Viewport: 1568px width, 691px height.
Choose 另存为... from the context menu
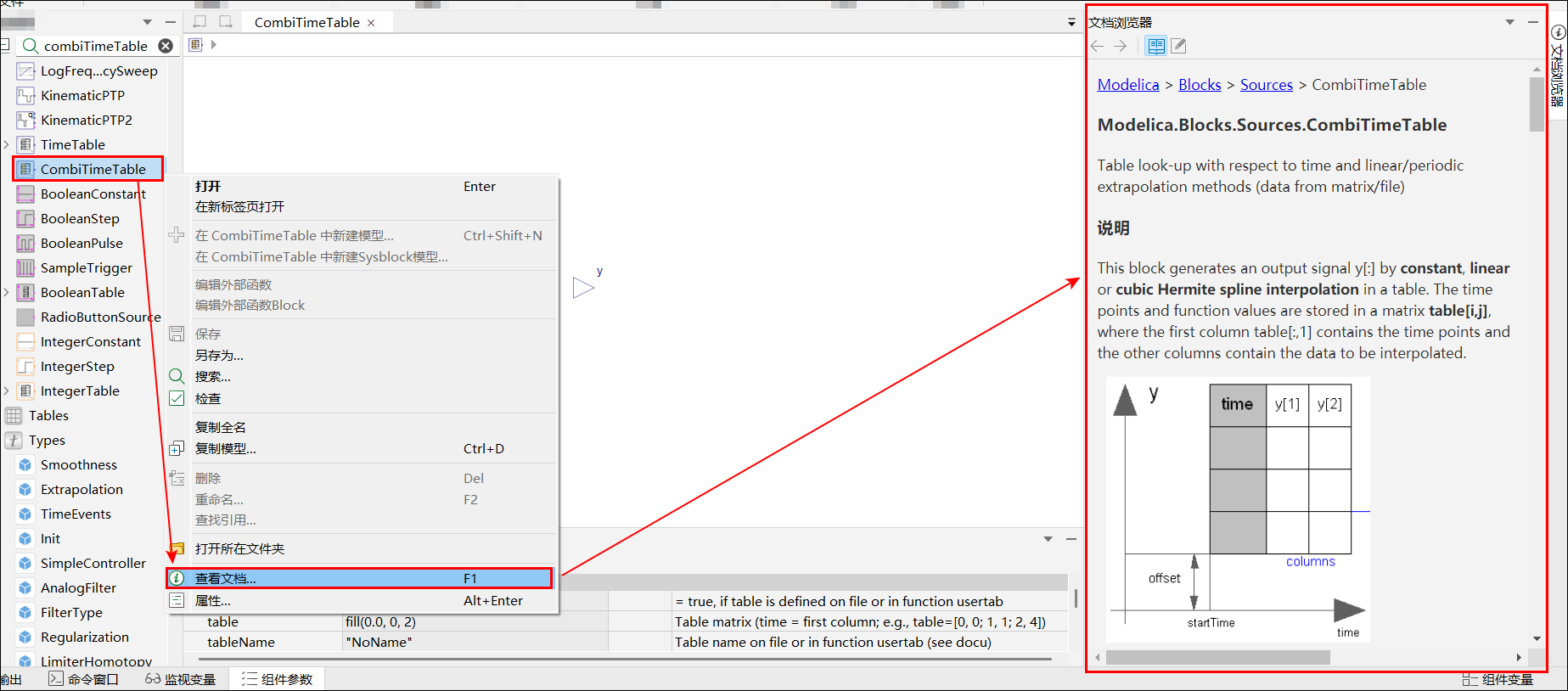(362, 356)
